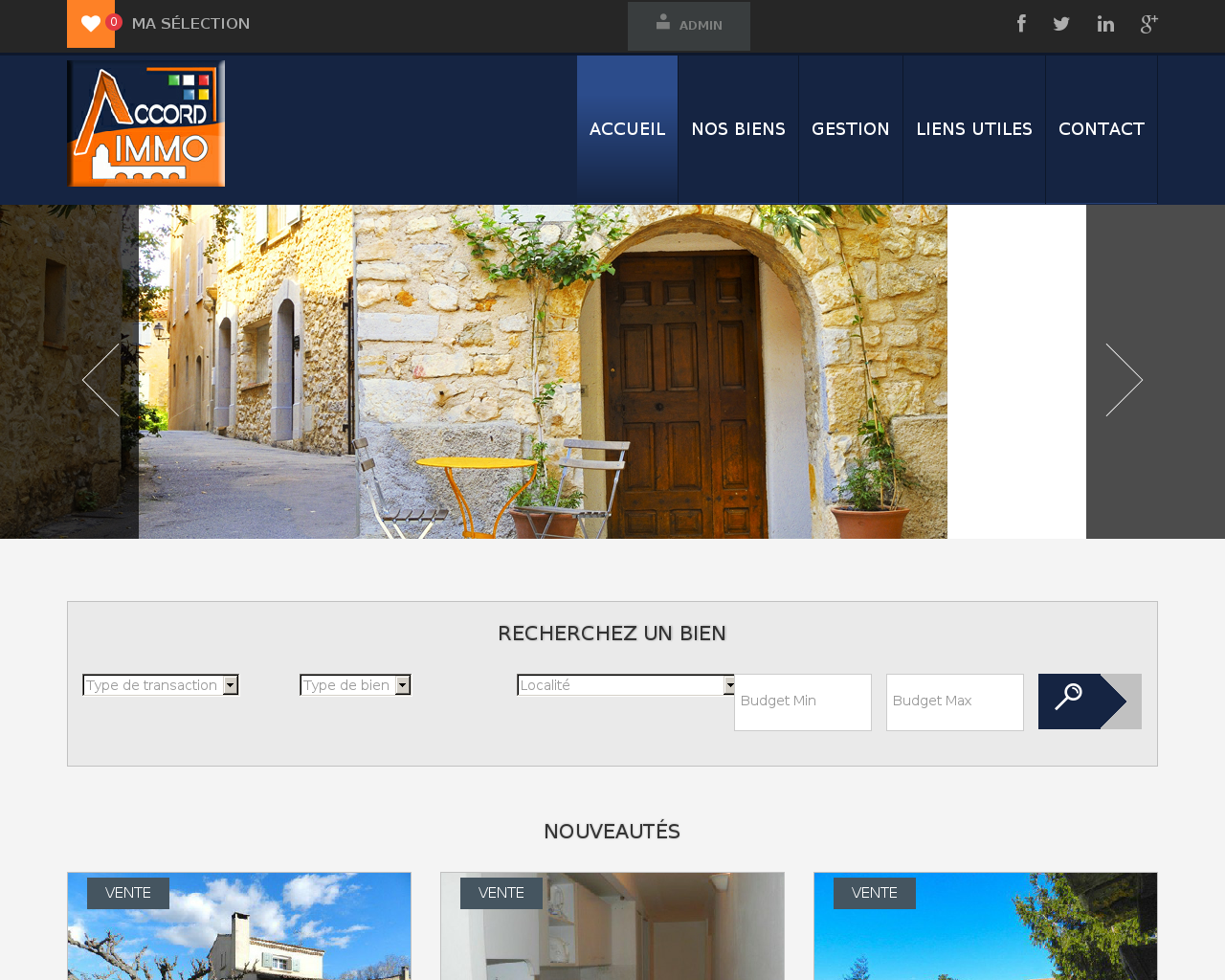
Task: Go to Accueil menu item
Action: 627,129
